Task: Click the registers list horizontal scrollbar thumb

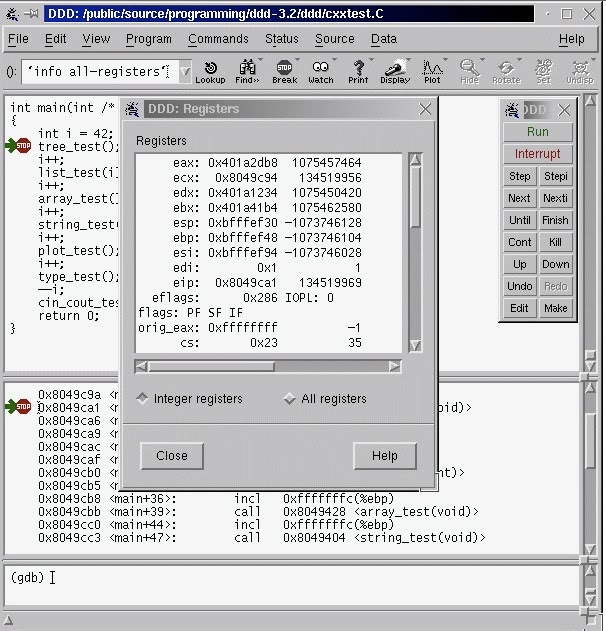Action: tap(212, 367)
